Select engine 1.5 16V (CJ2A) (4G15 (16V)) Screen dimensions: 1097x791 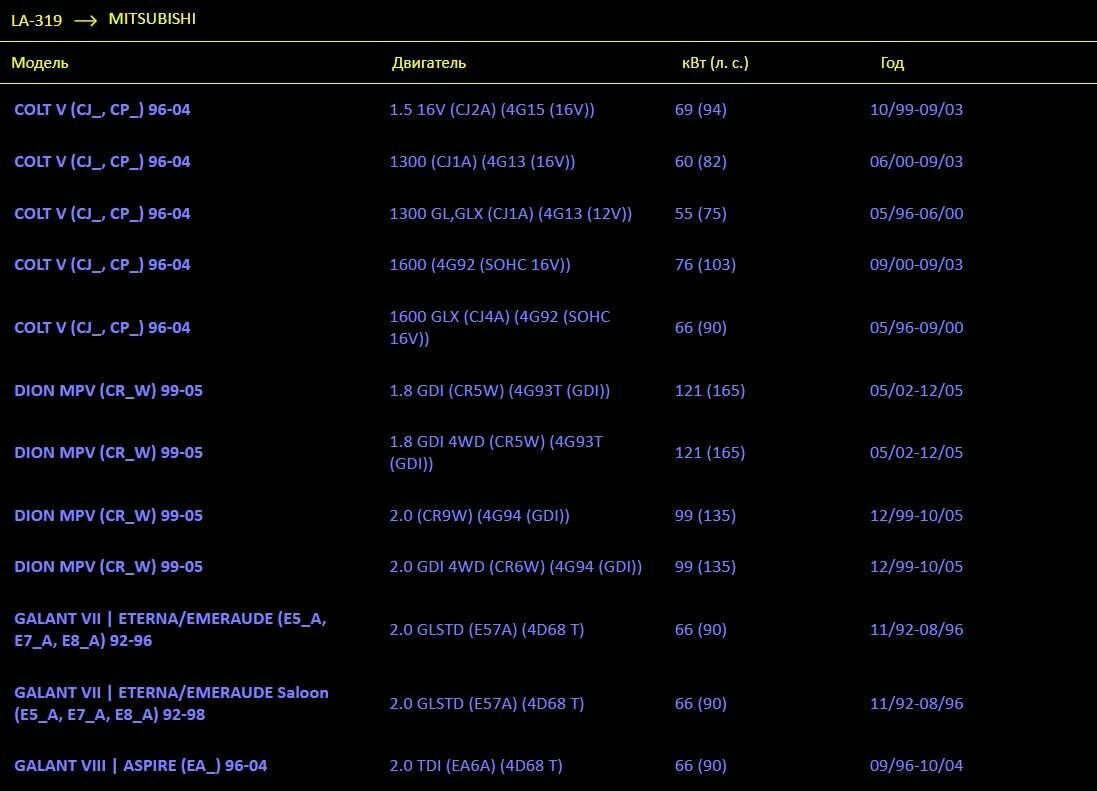[492, 110]
